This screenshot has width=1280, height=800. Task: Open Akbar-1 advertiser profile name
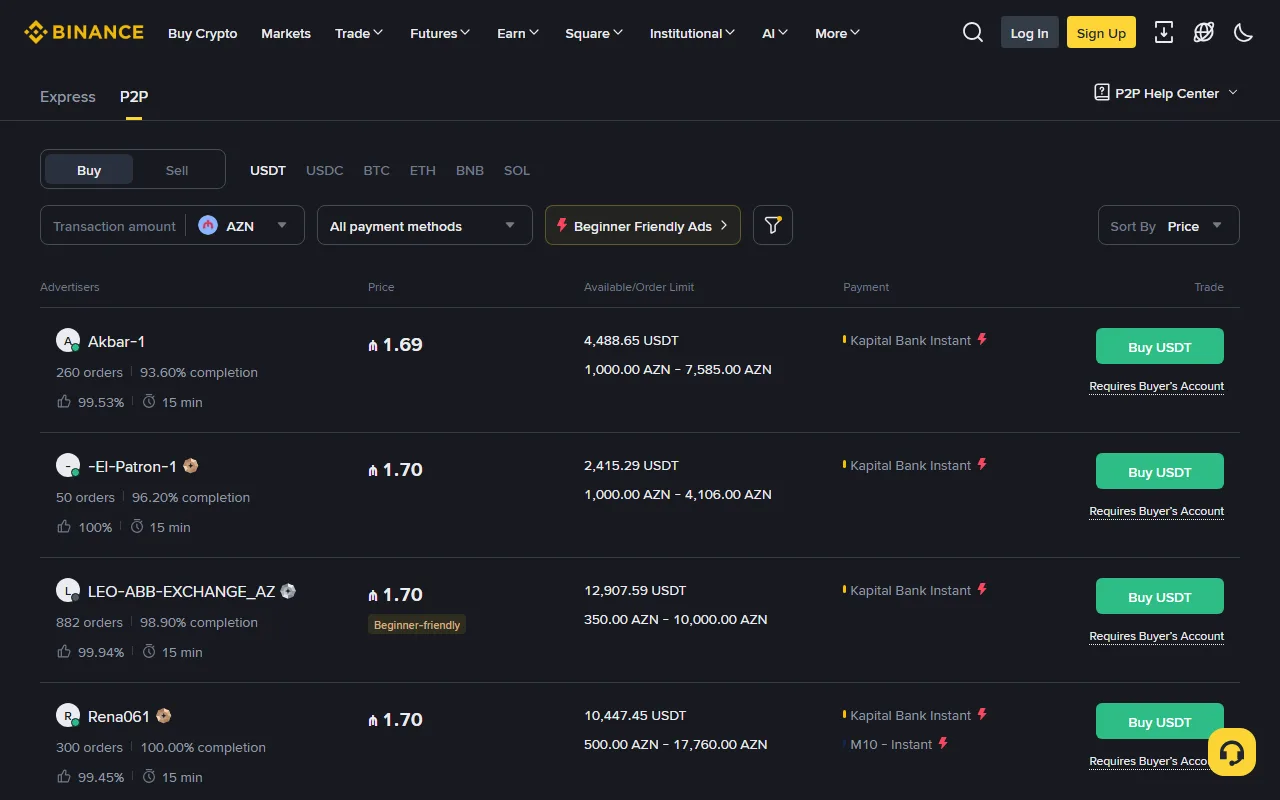coord(117,341)
